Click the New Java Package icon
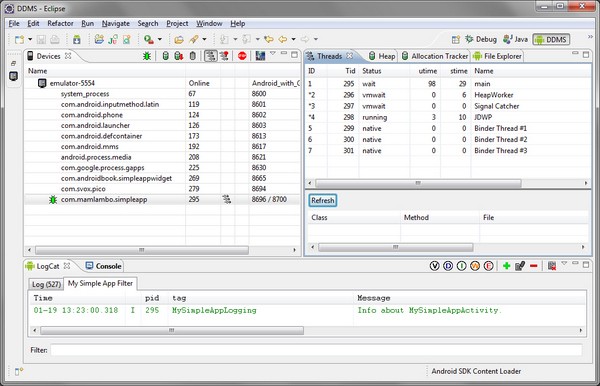Viewport: 600px width, 386px height. [99, 39]
